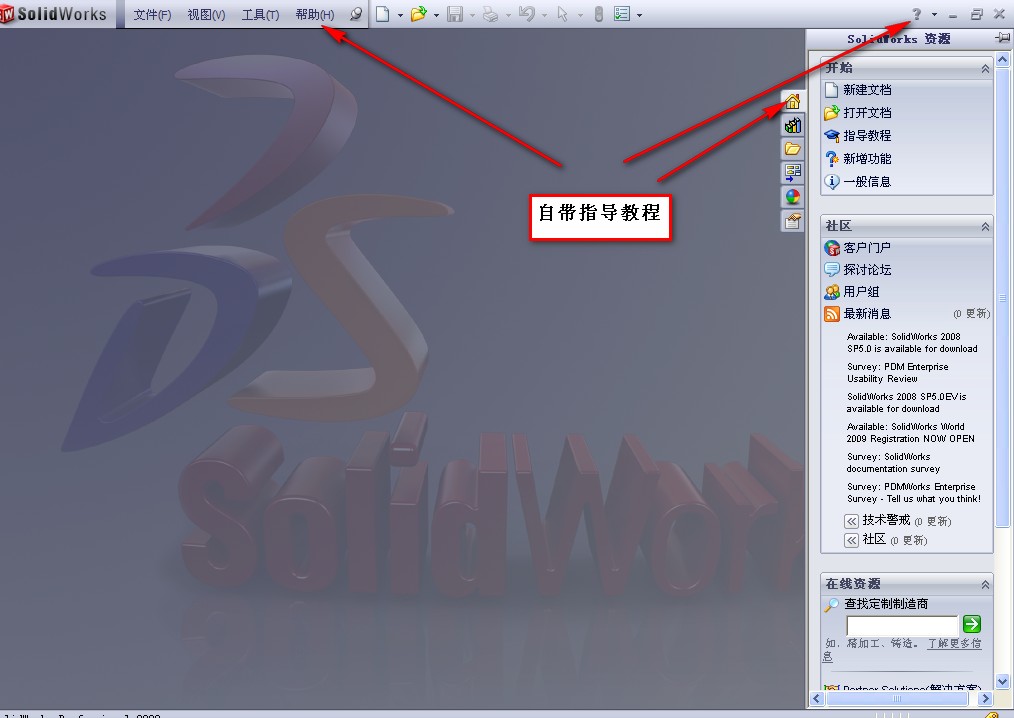Open the 客户门户 link
The width and height of the screenshot is (1014, 718).
click(867, 248)
